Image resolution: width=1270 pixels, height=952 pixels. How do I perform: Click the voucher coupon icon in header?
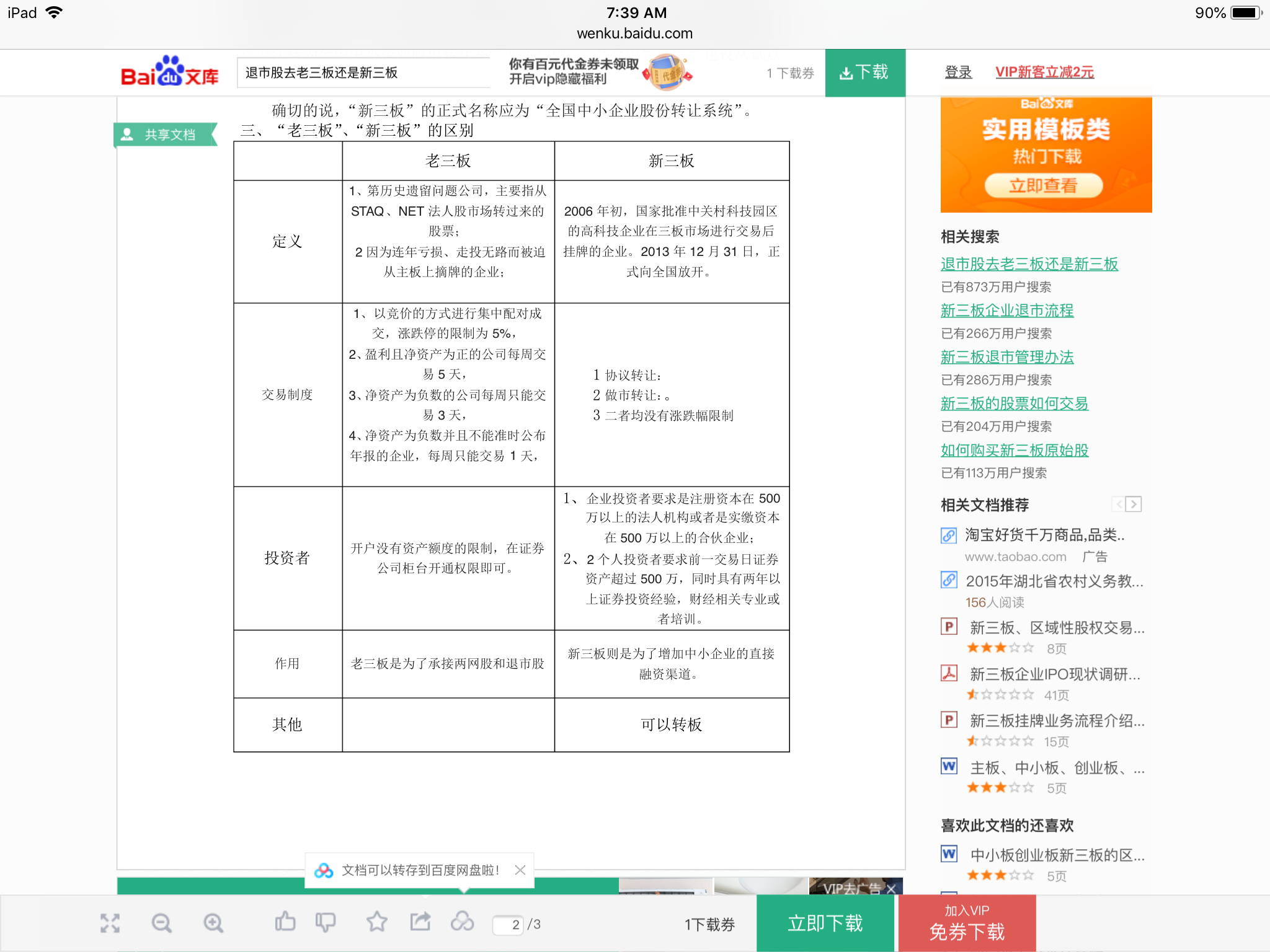point(667,73)
